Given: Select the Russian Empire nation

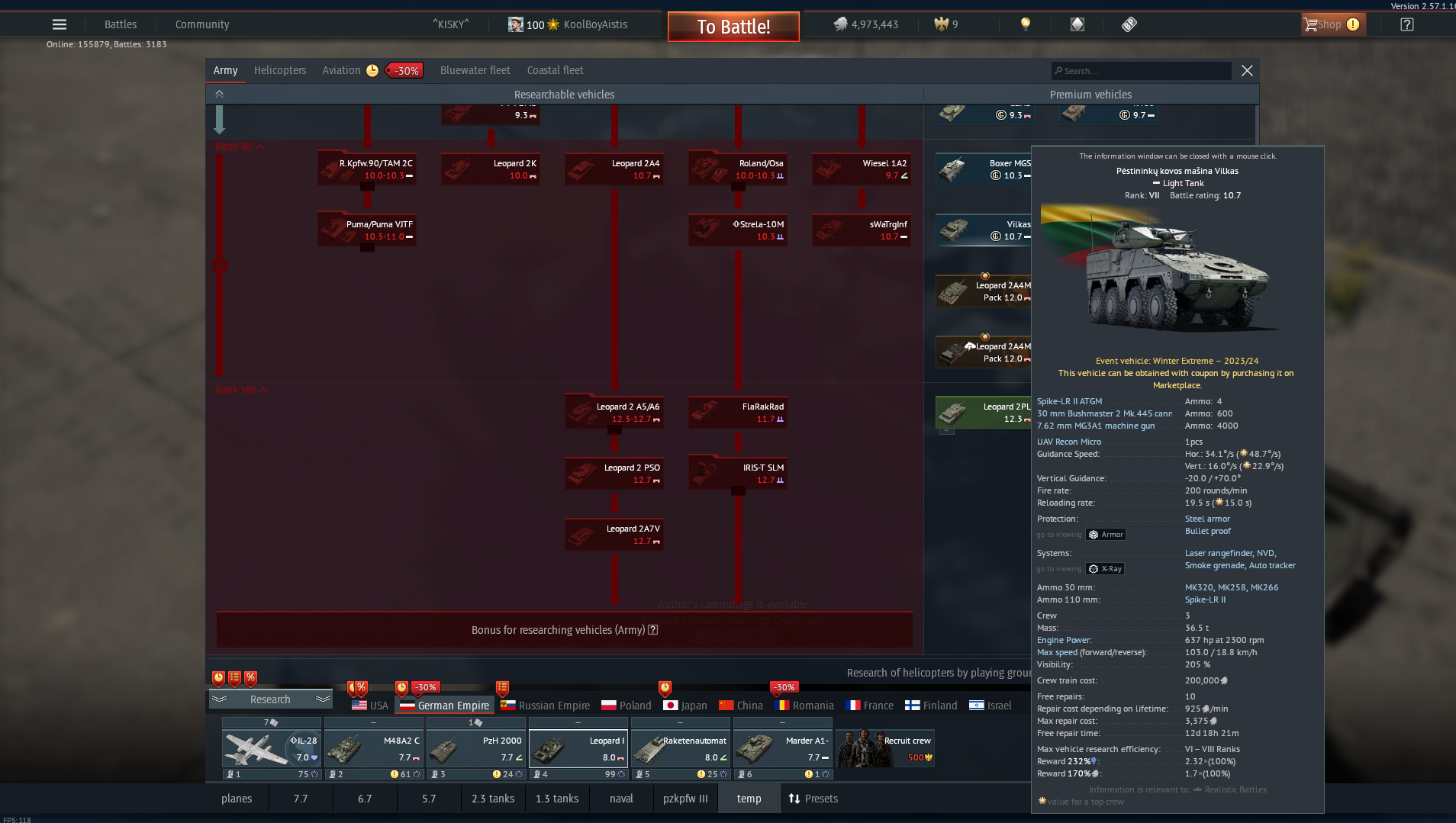Looking at the screenshot, I should 545,706.
